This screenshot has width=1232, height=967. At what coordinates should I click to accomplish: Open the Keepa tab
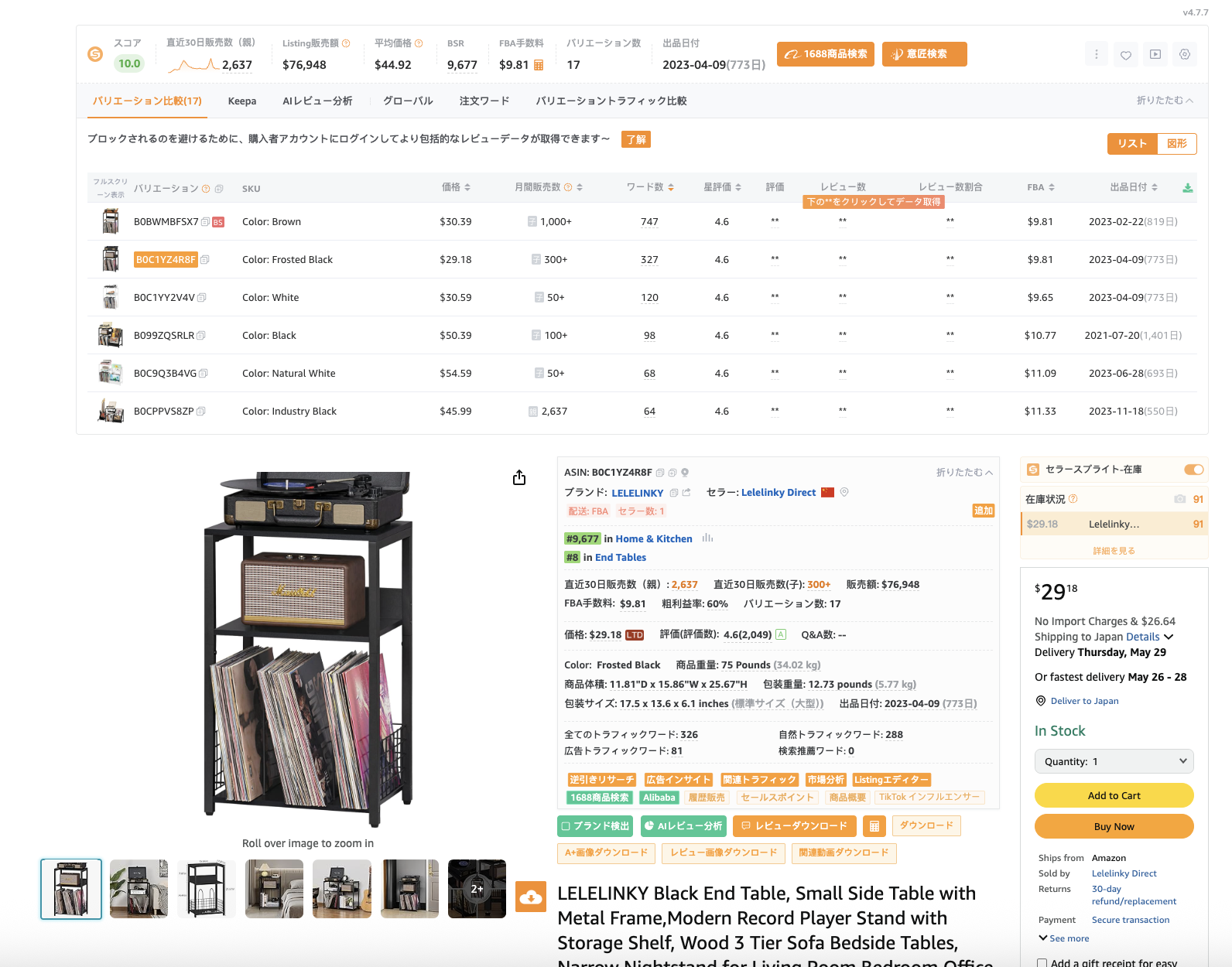tap(242, 101)
